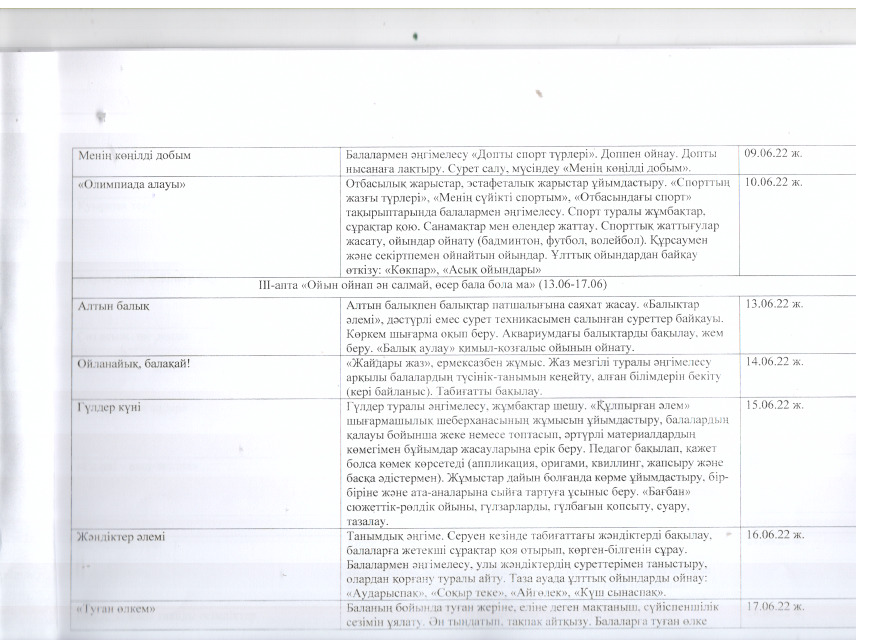Click the «Менің көңілді добым» topic cell
876x640 pixels.
coord(134,157)
